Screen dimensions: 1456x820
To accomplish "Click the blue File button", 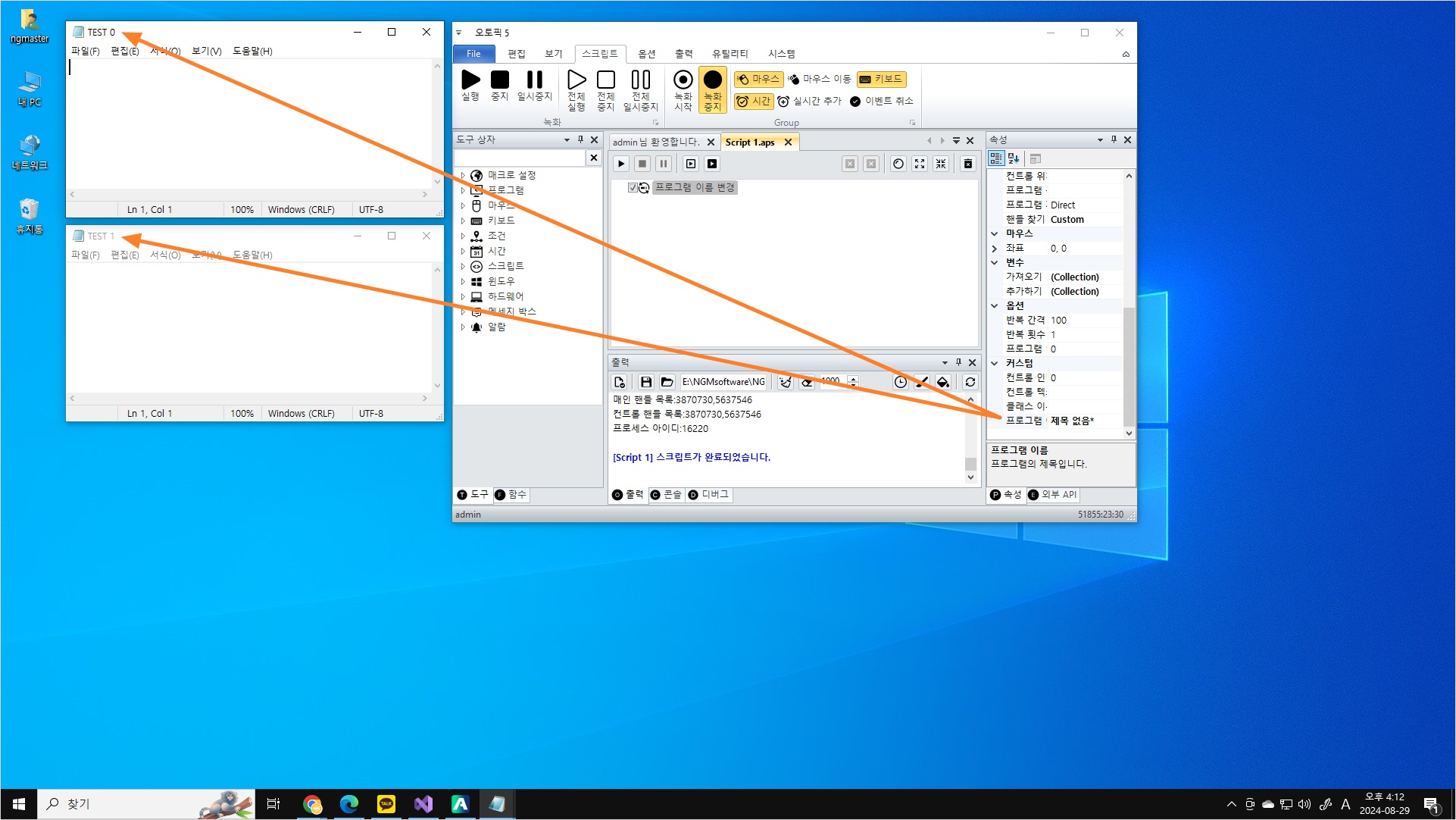I will 473,54.
